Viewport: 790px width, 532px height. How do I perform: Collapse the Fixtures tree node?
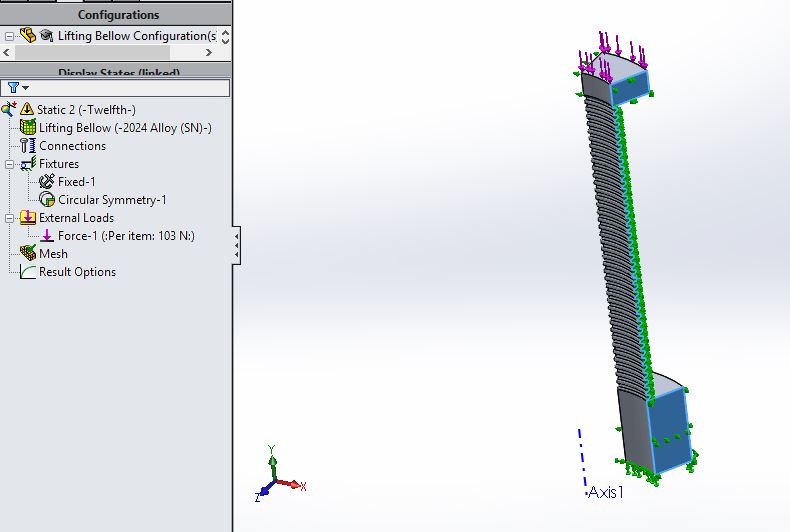pyautogui.click(x=9, y=164)
